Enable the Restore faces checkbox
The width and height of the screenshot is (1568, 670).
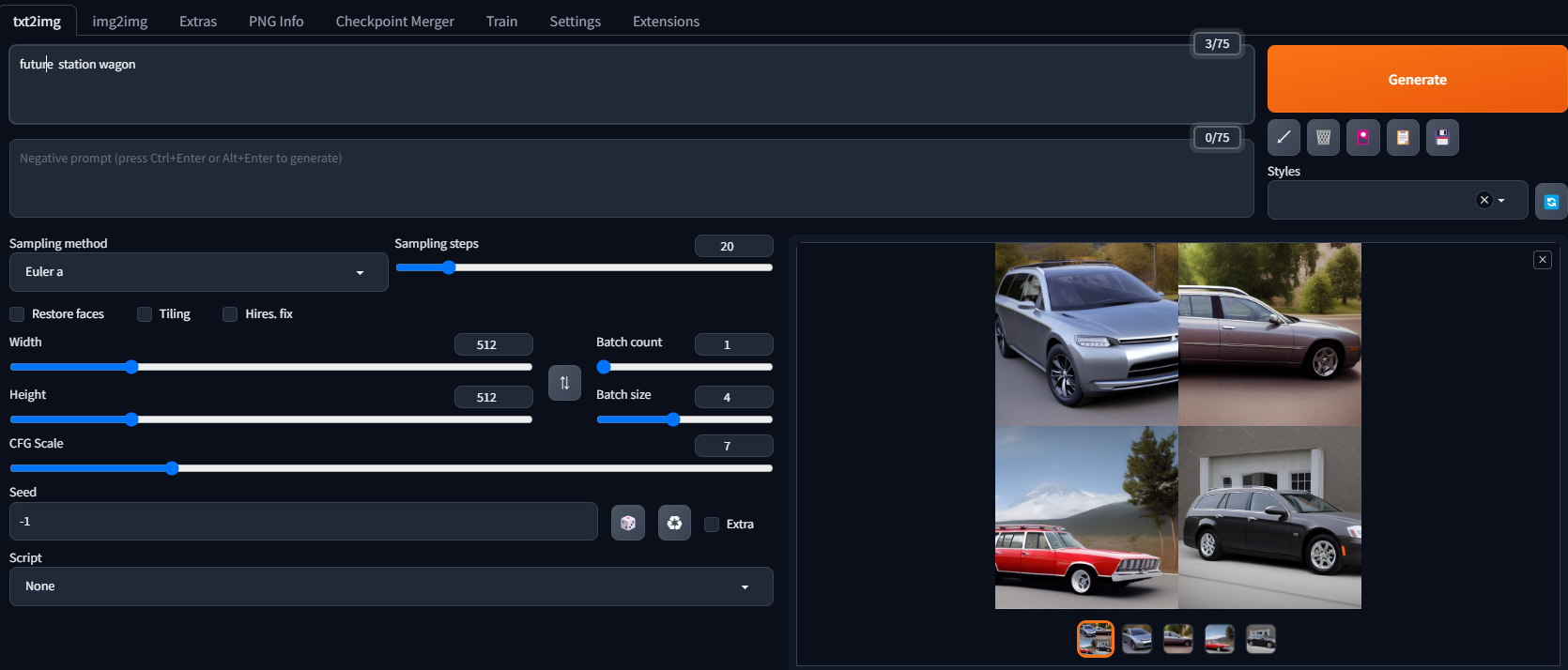(x=17, y=314)
